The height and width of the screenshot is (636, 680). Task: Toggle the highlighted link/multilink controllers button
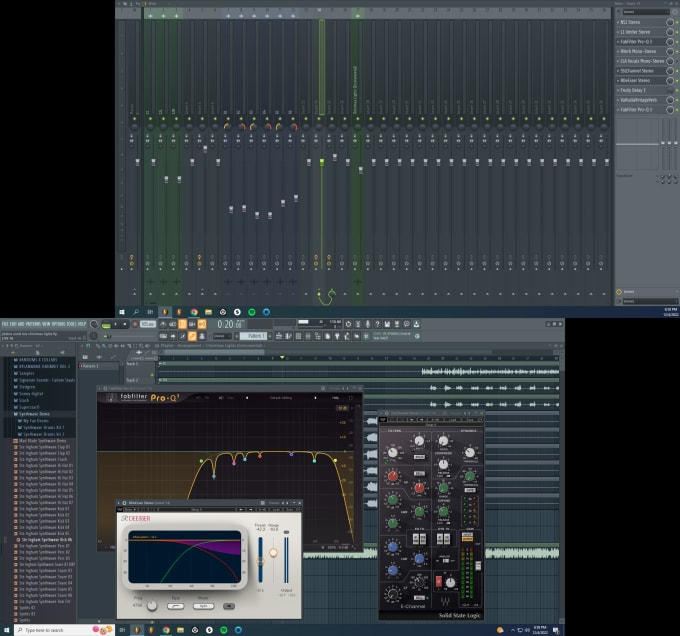(192, 336)
